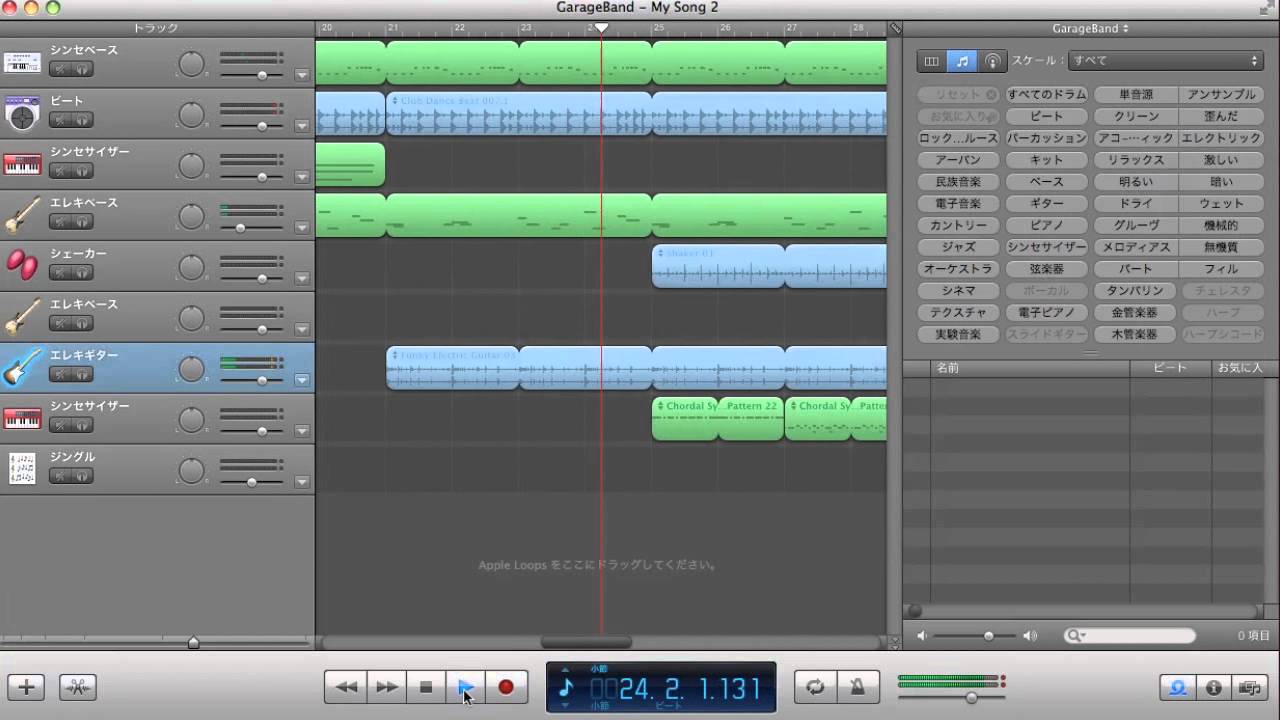Add a new track with plus button
The image size is (1280, 720).
point(26,687)
